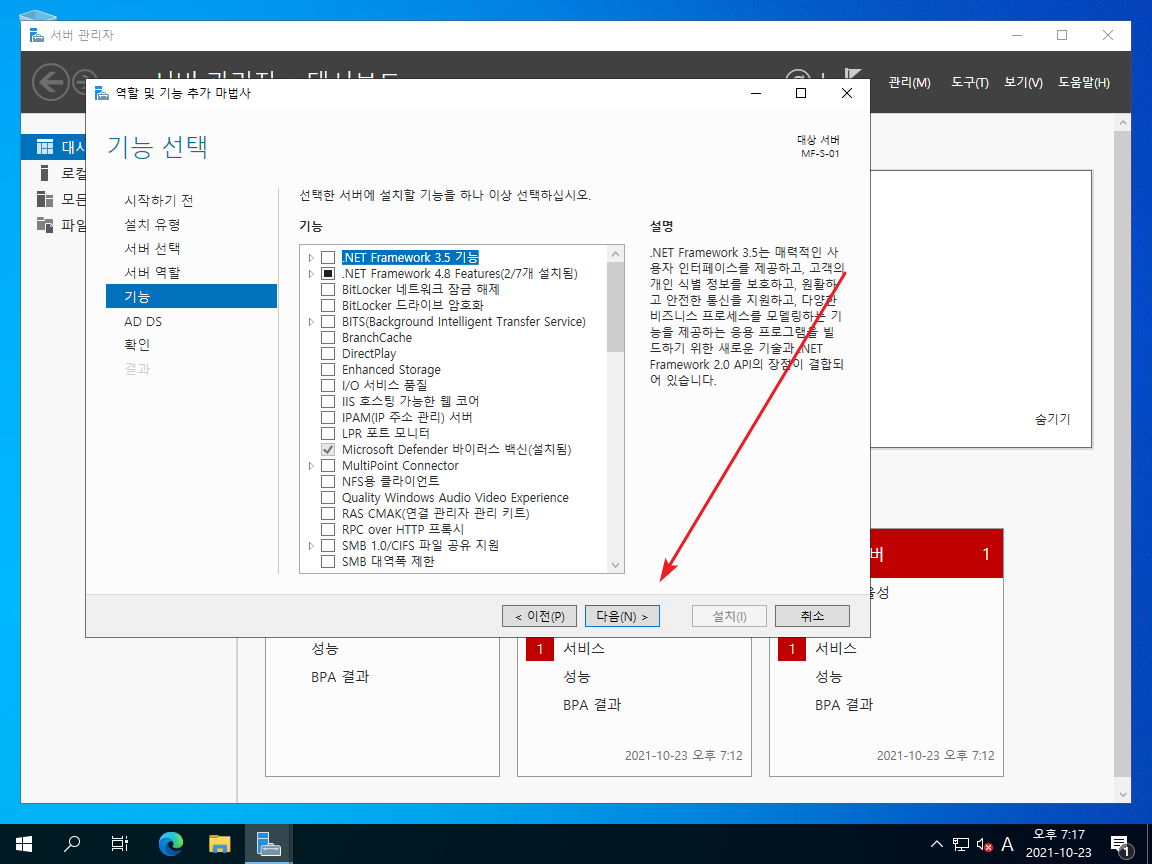Select "Quality Windows Audio Video Experience" label
1152x864 pixels.
click(x=455, y=498)
